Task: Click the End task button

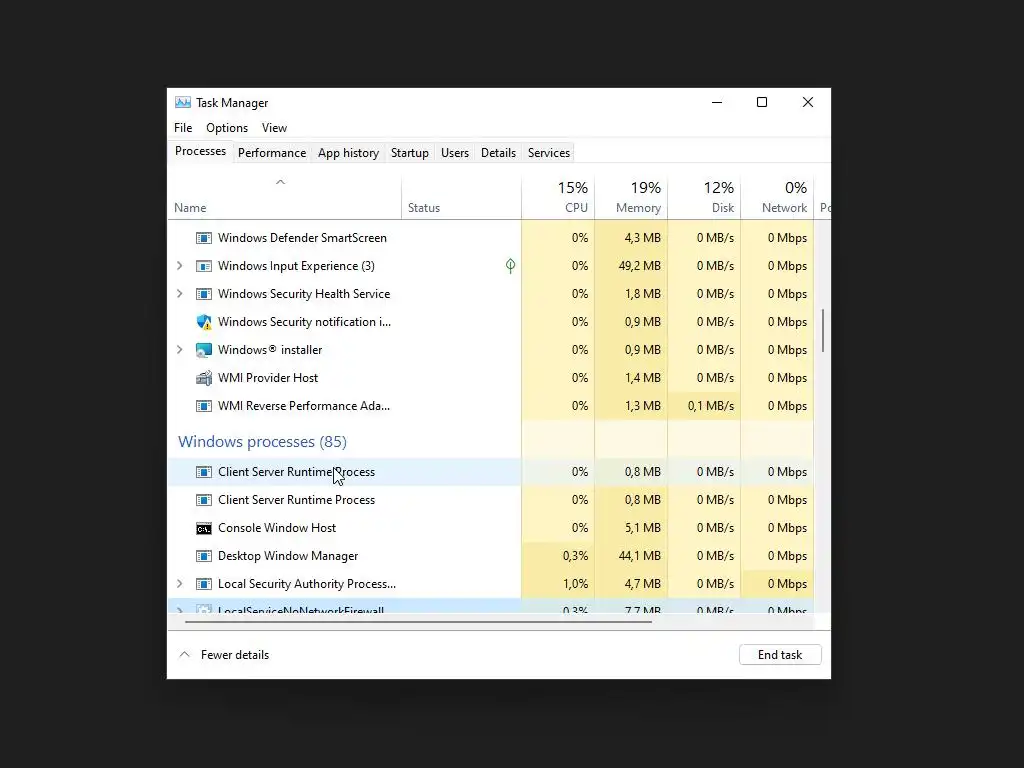Action: pyautogui.click(x=780, y=655)
